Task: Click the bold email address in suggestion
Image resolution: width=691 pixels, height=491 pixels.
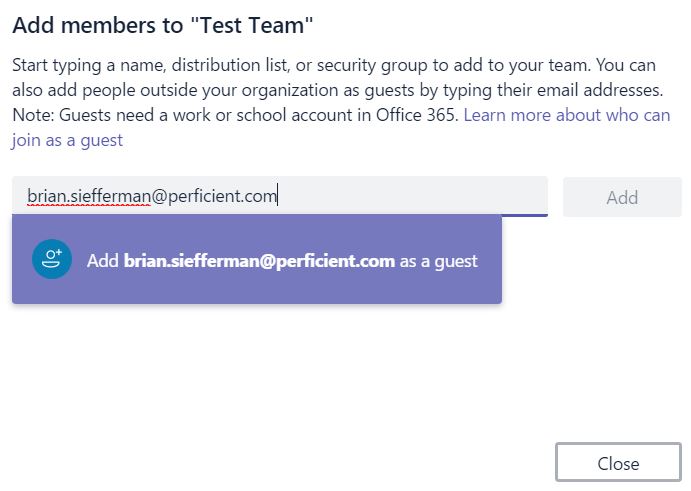Action: point(259,260)
